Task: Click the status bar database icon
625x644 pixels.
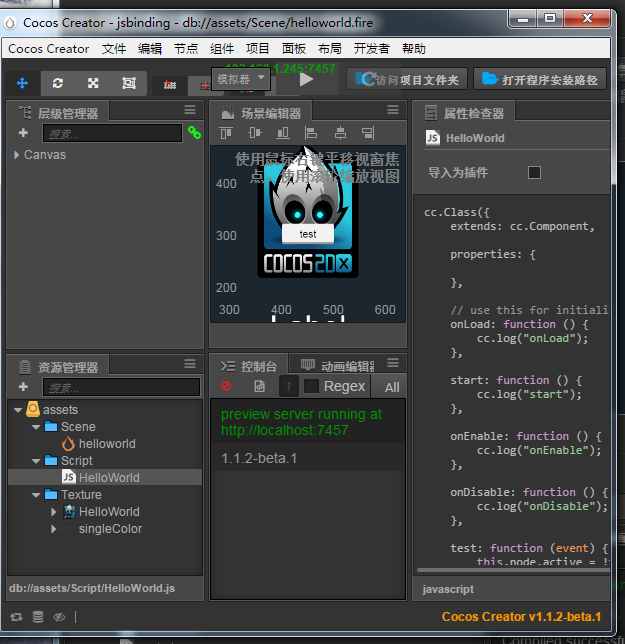Action: [38, 616]
